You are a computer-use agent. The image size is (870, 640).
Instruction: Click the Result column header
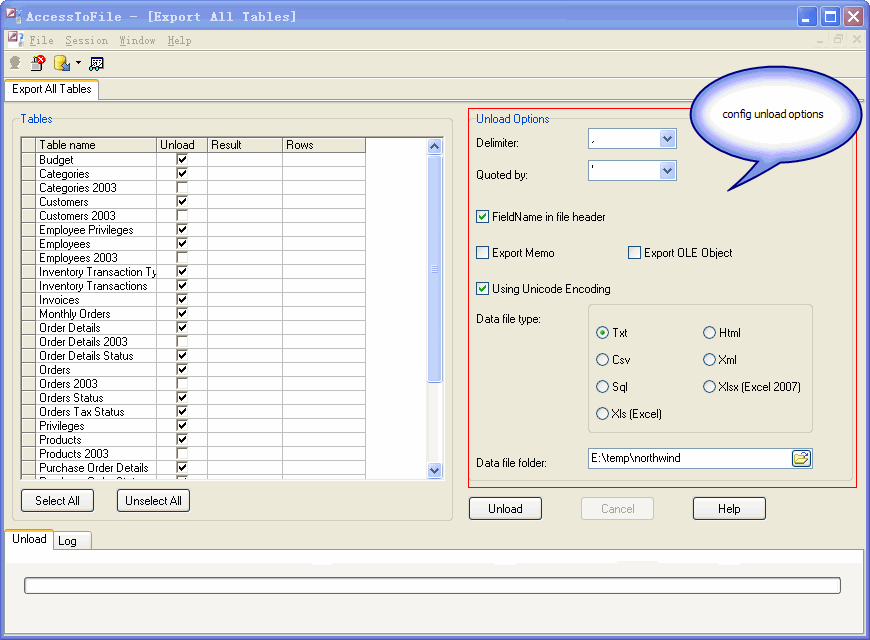point(245,145)
